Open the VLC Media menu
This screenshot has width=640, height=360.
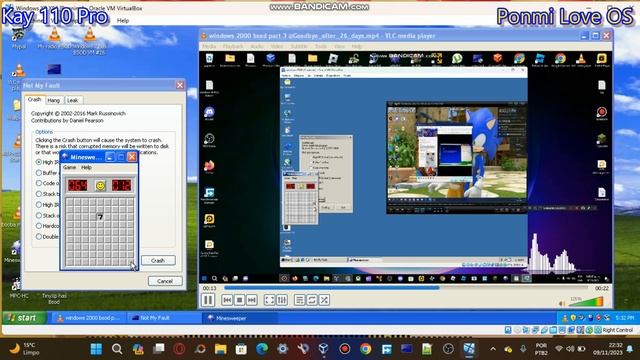click(x=209, y=47)
